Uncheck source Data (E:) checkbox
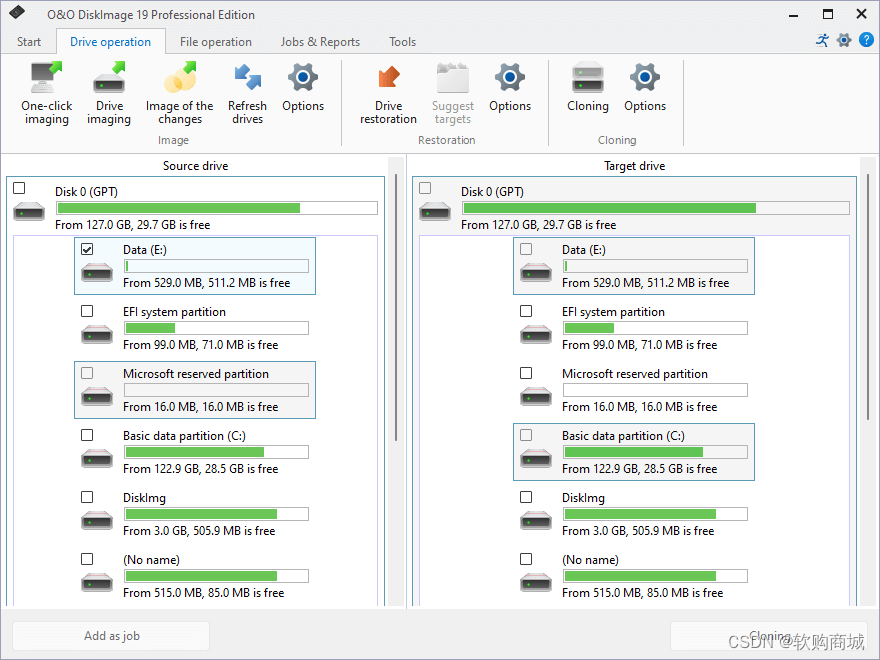 point(87,249)
